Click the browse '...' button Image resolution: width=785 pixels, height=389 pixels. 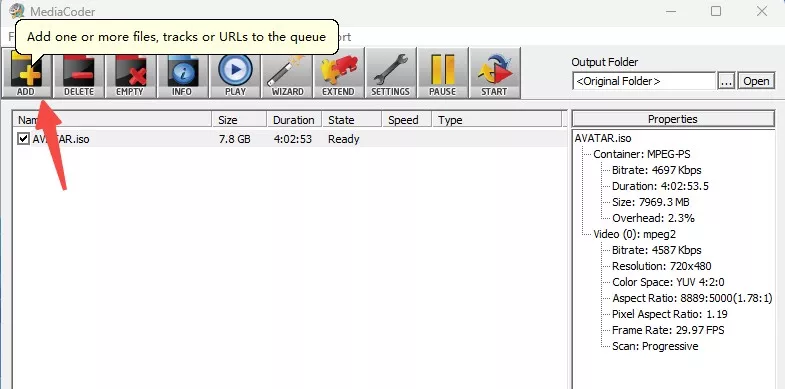tap(726, 81)
